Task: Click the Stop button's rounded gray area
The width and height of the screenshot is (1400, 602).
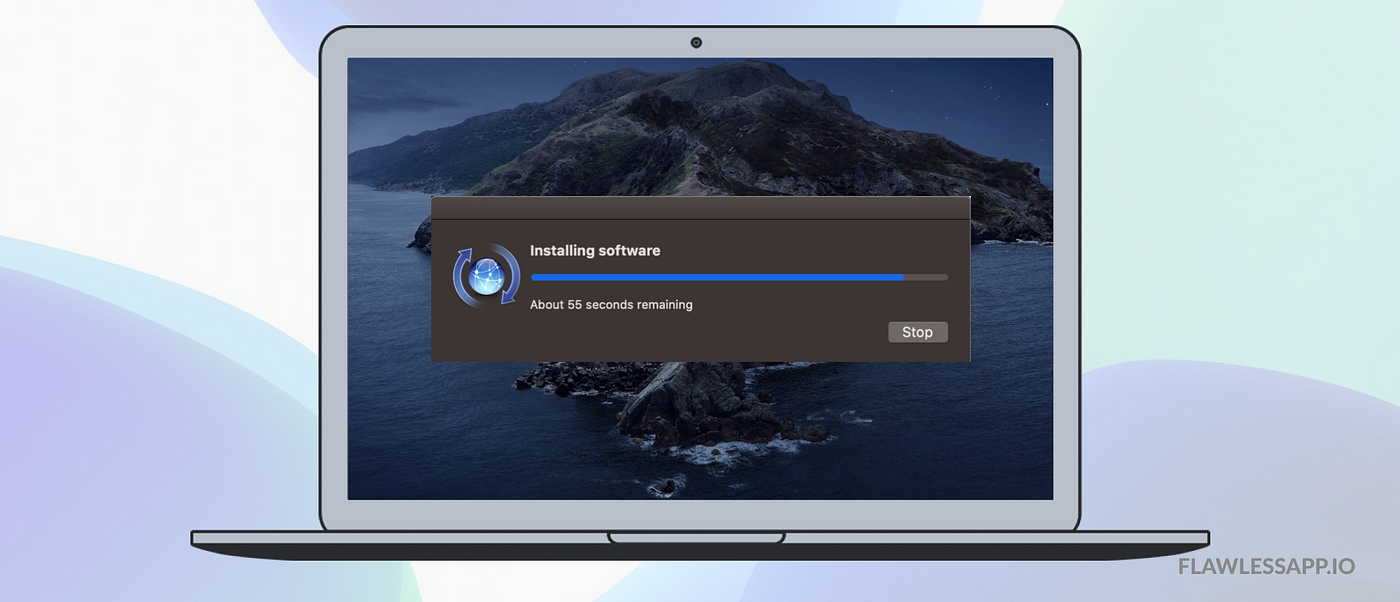Action: (x=917, y=331)
